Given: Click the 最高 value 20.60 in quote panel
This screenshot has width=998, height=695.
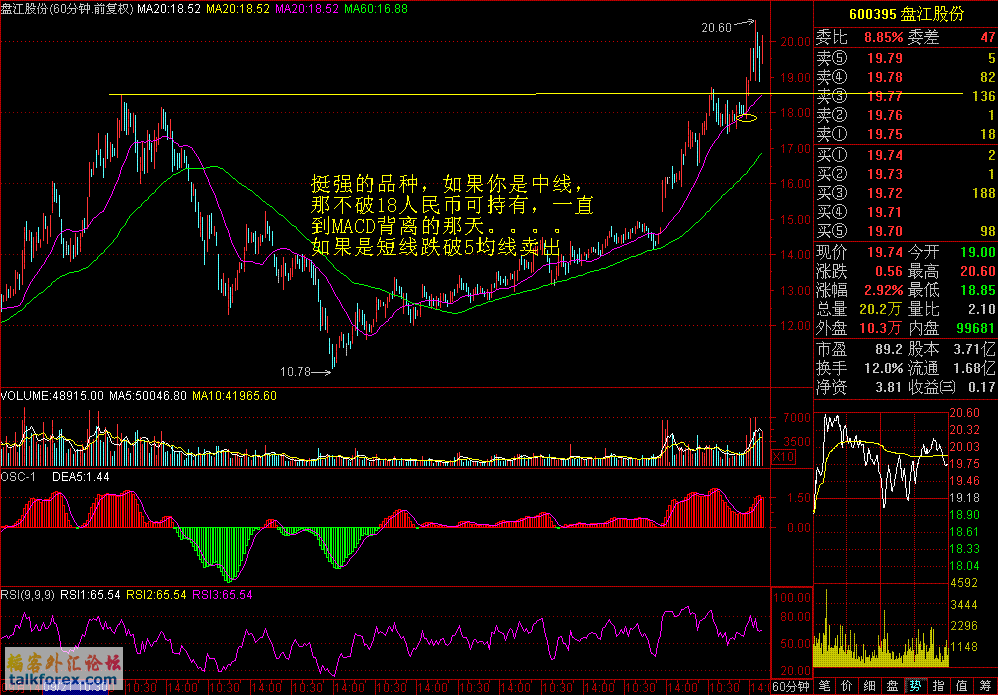Looking at the screenshot, I should tap(978, 272).
